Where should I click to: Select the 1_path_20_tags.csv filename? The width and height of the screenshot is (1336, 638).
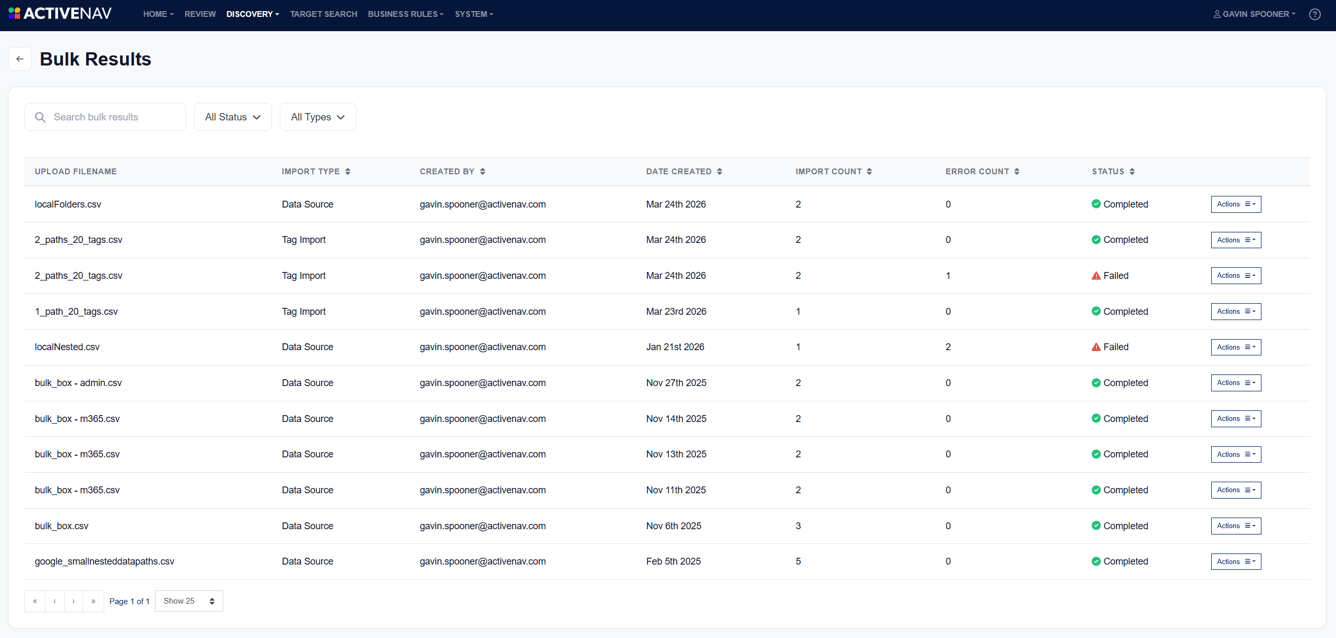point(76,311)
